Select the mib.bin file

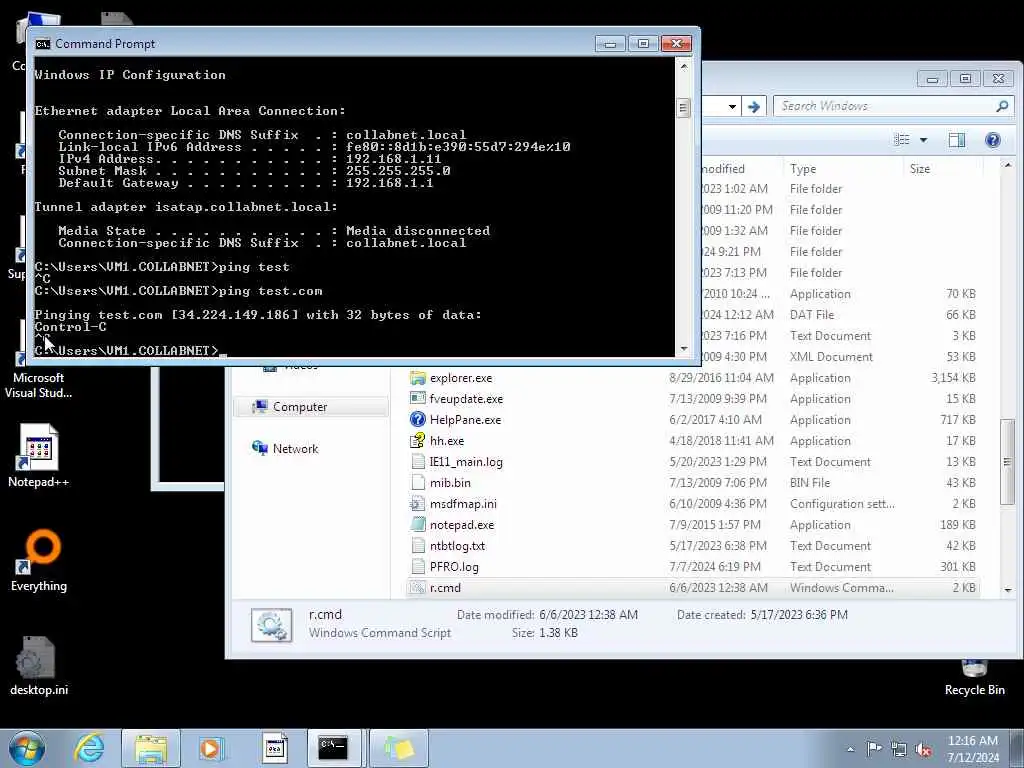[x=450, y=483]
